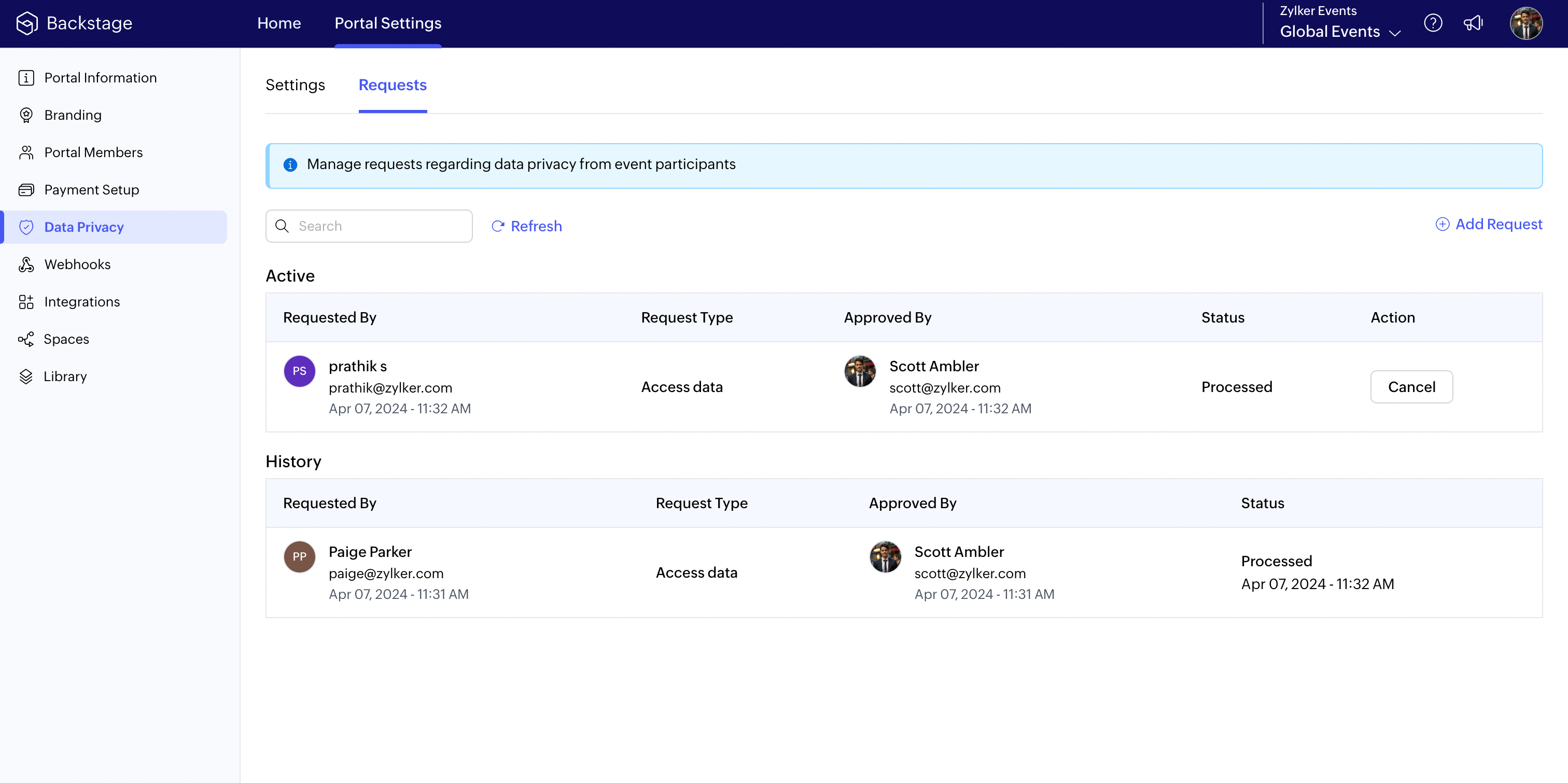This screenshot has height=783, width=1568.
Task: Click the info icon in the blue banner
Action: pyautogui.click(x=290, y=165)
